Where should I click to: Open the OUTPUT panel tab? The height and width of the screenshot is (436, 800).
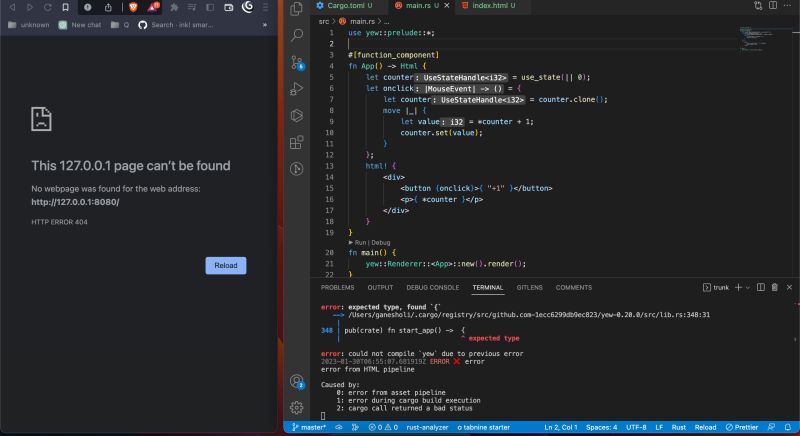point(380,288)
